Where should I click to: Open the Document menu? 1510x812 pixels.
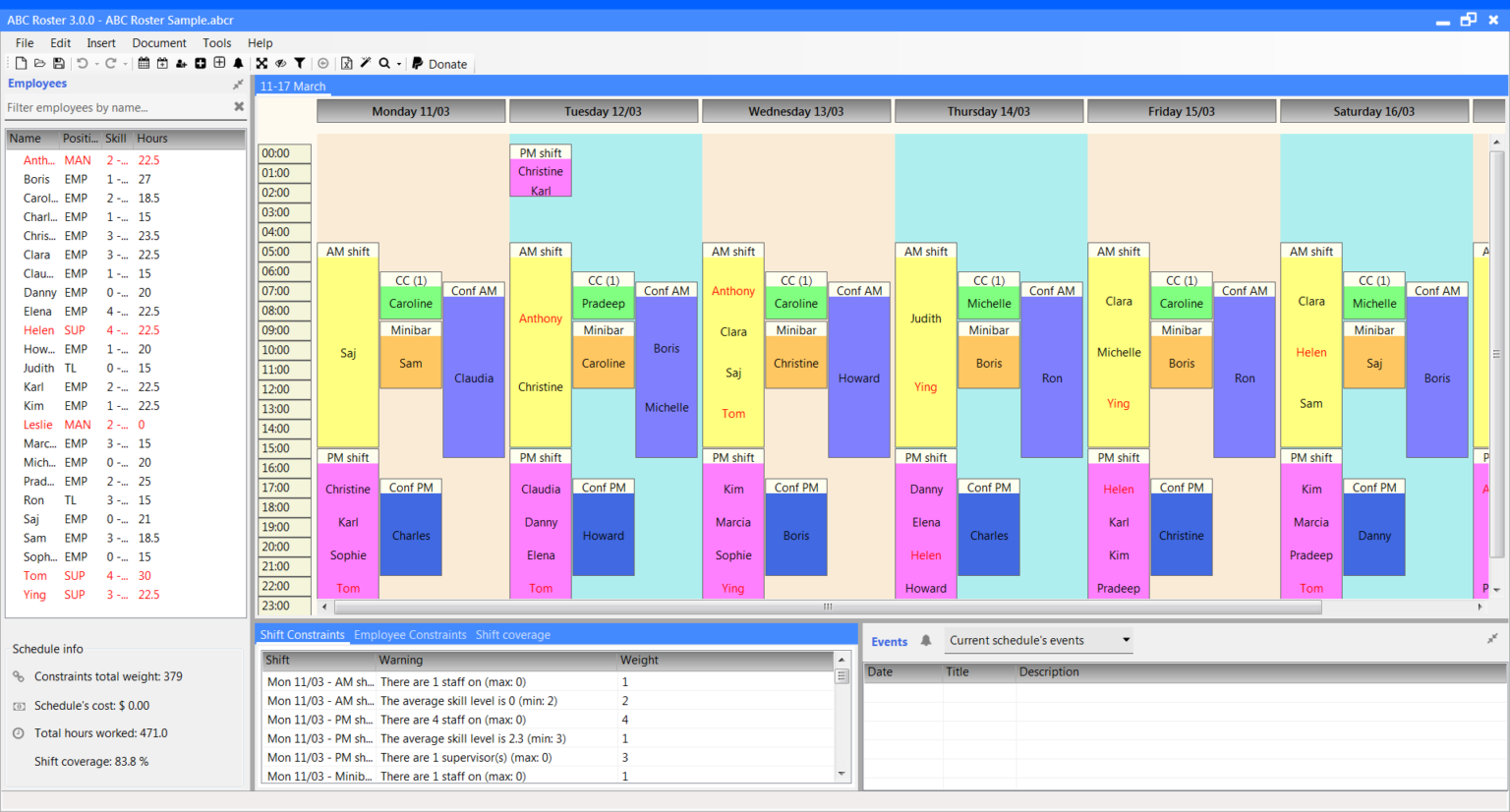coord(159,42)
